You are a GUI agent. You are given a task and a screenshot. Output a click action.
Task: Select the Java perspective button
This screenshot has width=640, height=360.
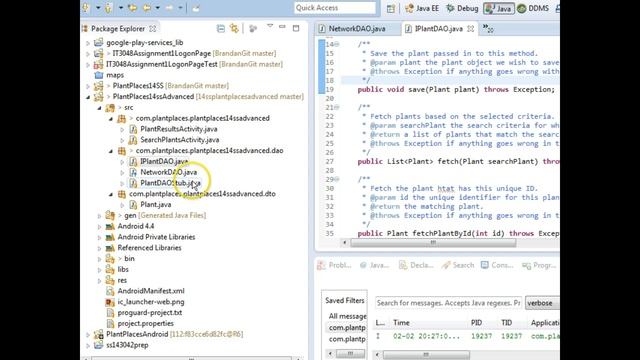point(498,8)
